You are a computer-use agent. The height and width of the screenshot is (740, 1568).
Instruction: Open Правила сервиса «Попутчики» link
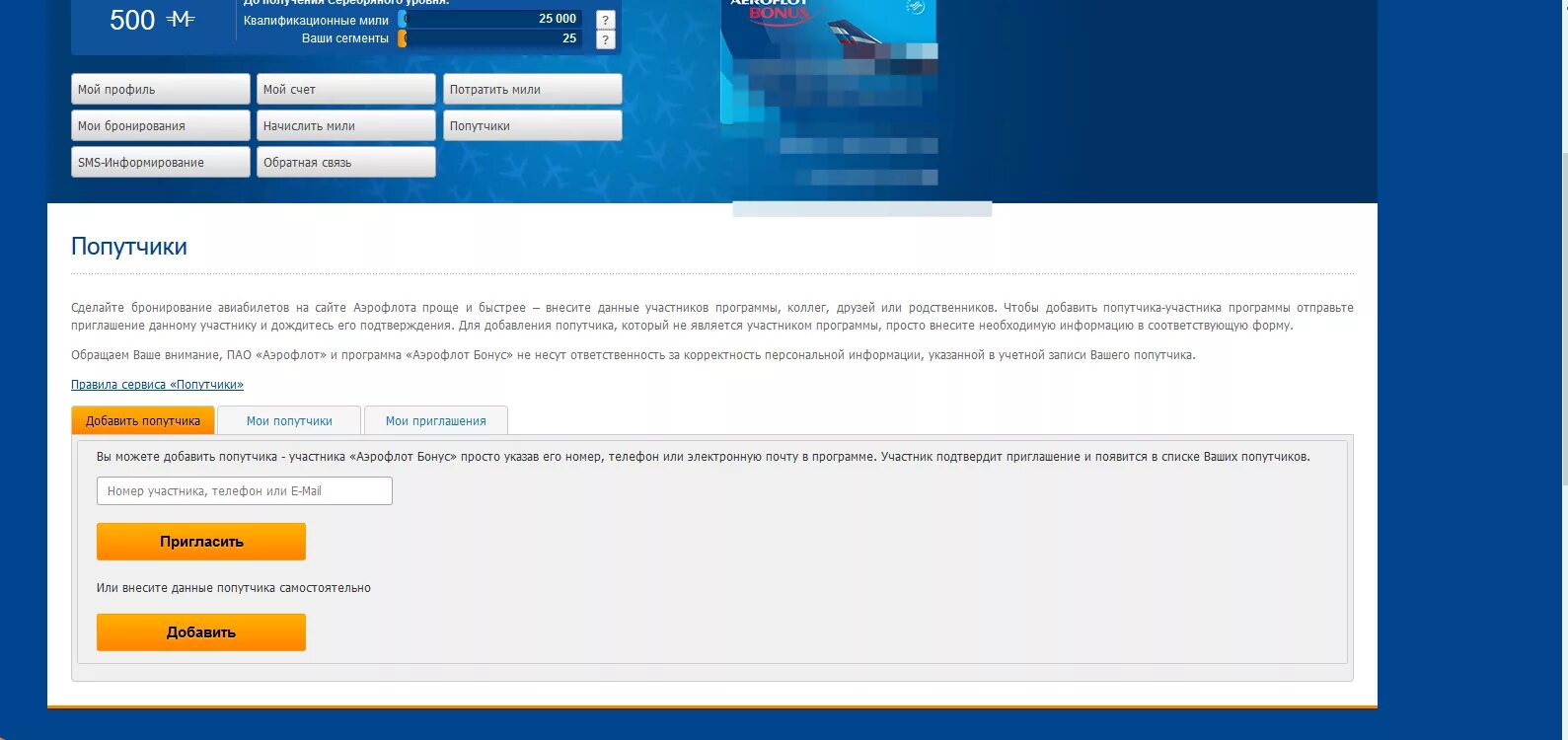(x=157, y=385)
